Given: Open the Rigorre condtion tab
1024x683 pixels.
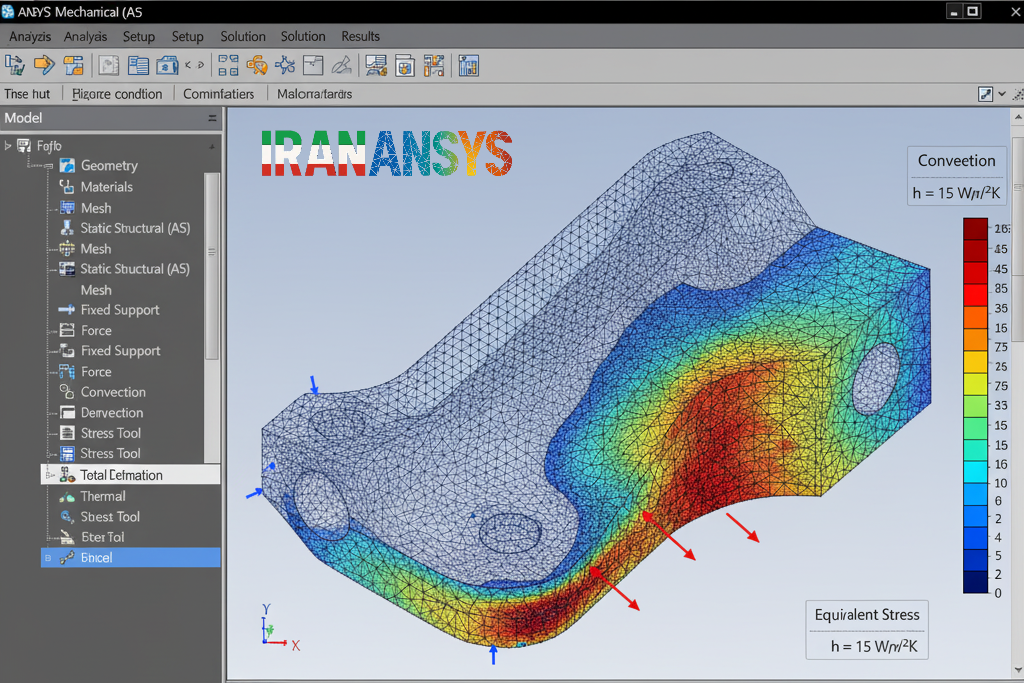Looking at the screenshot, I should tap(117, 94).
